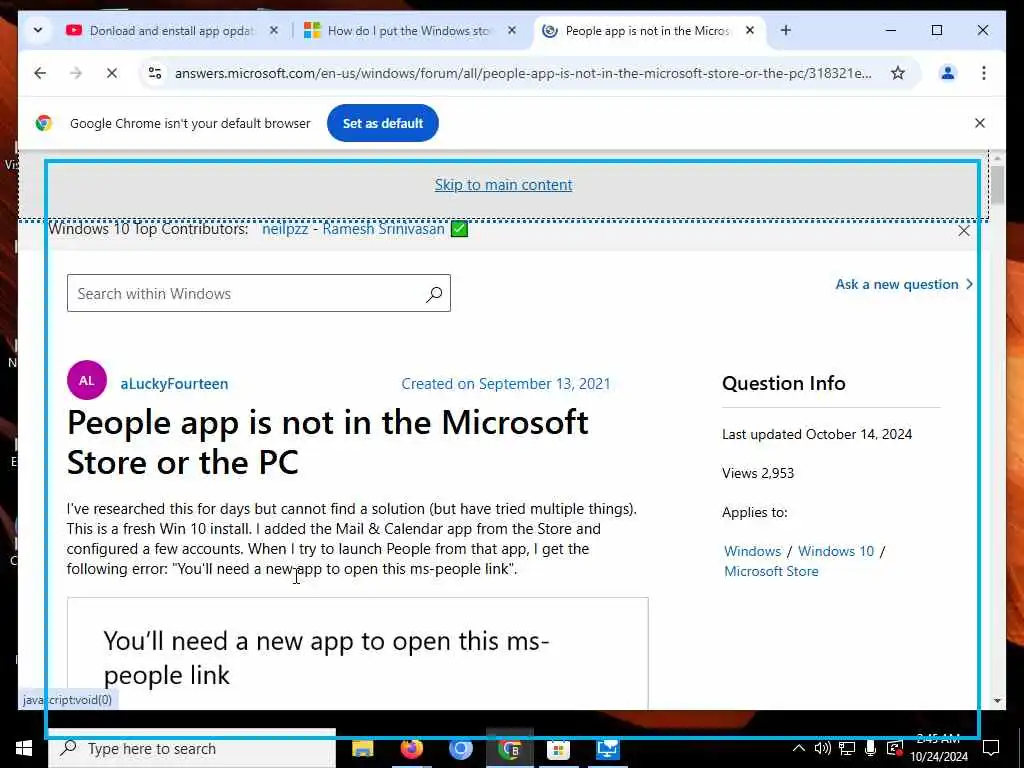Click the page vertical scrollbar thumb

(x=997, y=185)
